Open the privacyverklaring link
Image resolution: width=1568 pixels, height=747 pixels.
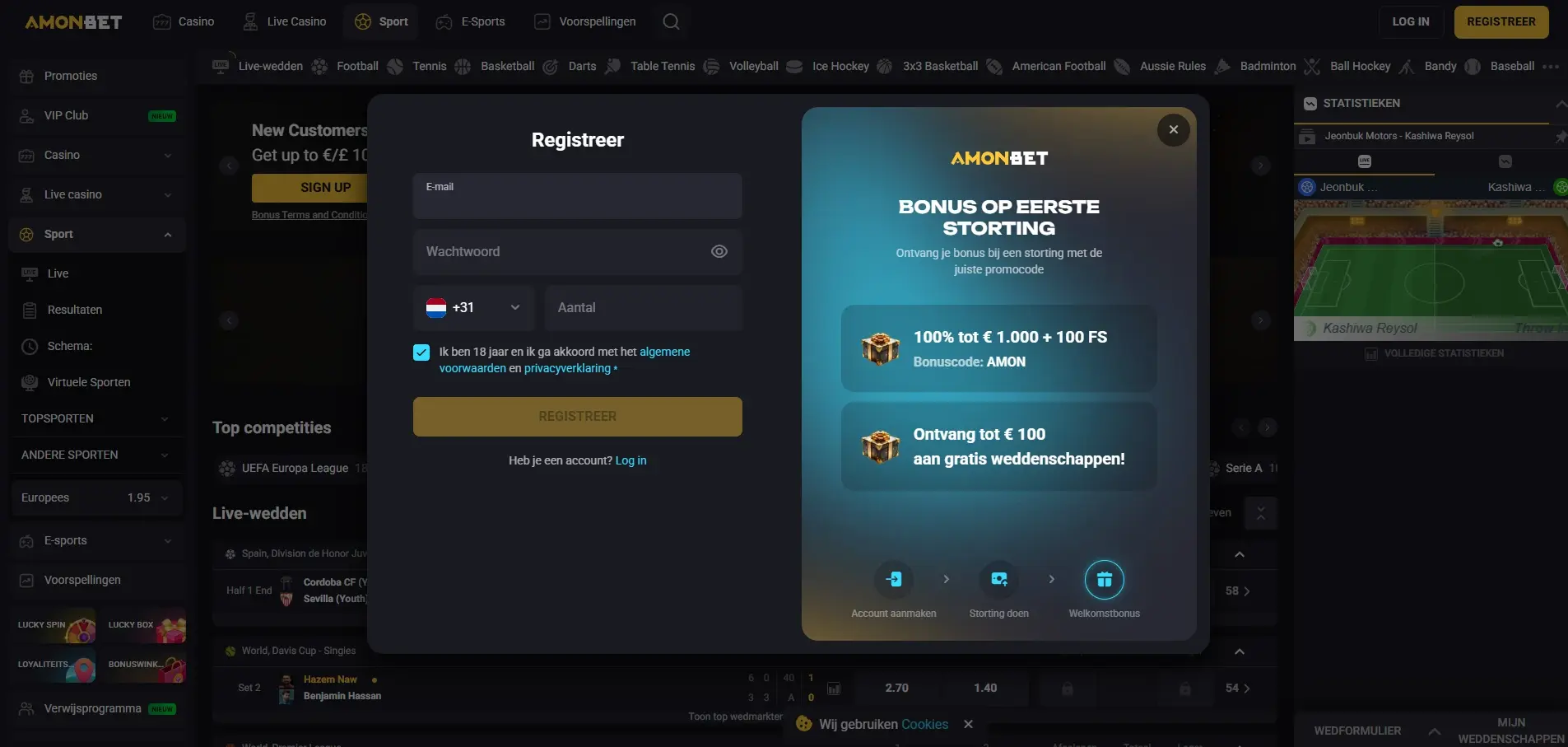click(x=568, y=368)
